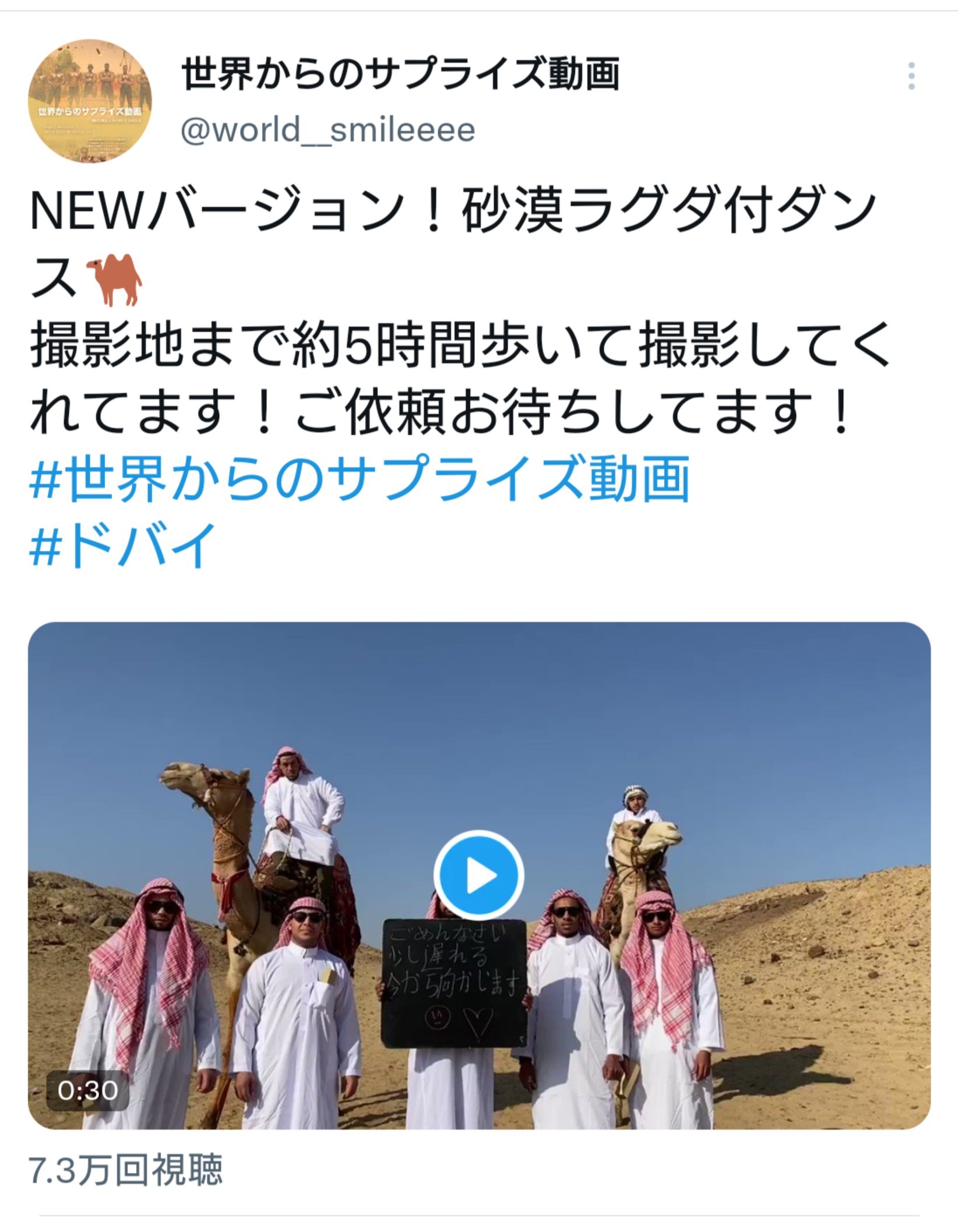
Task: Open the @world__smileeee handle profile
Action: (328, 130)
